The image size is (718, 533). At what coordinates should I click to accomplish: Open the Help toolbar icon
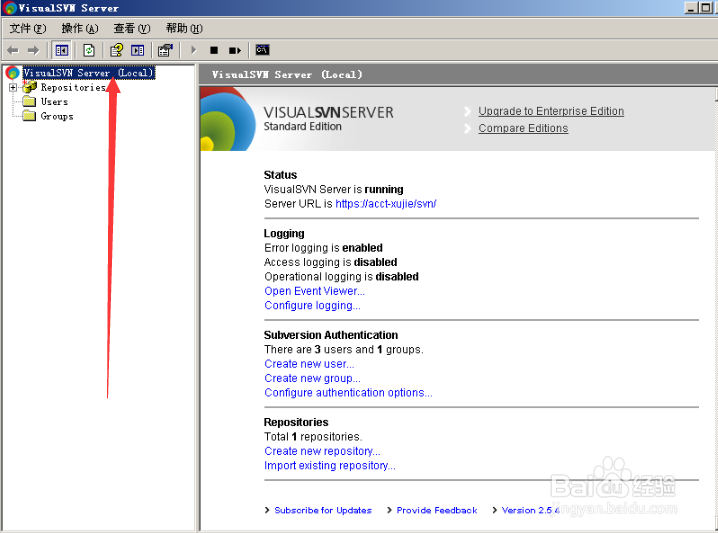pyautogui.click(x=117, y=50)
